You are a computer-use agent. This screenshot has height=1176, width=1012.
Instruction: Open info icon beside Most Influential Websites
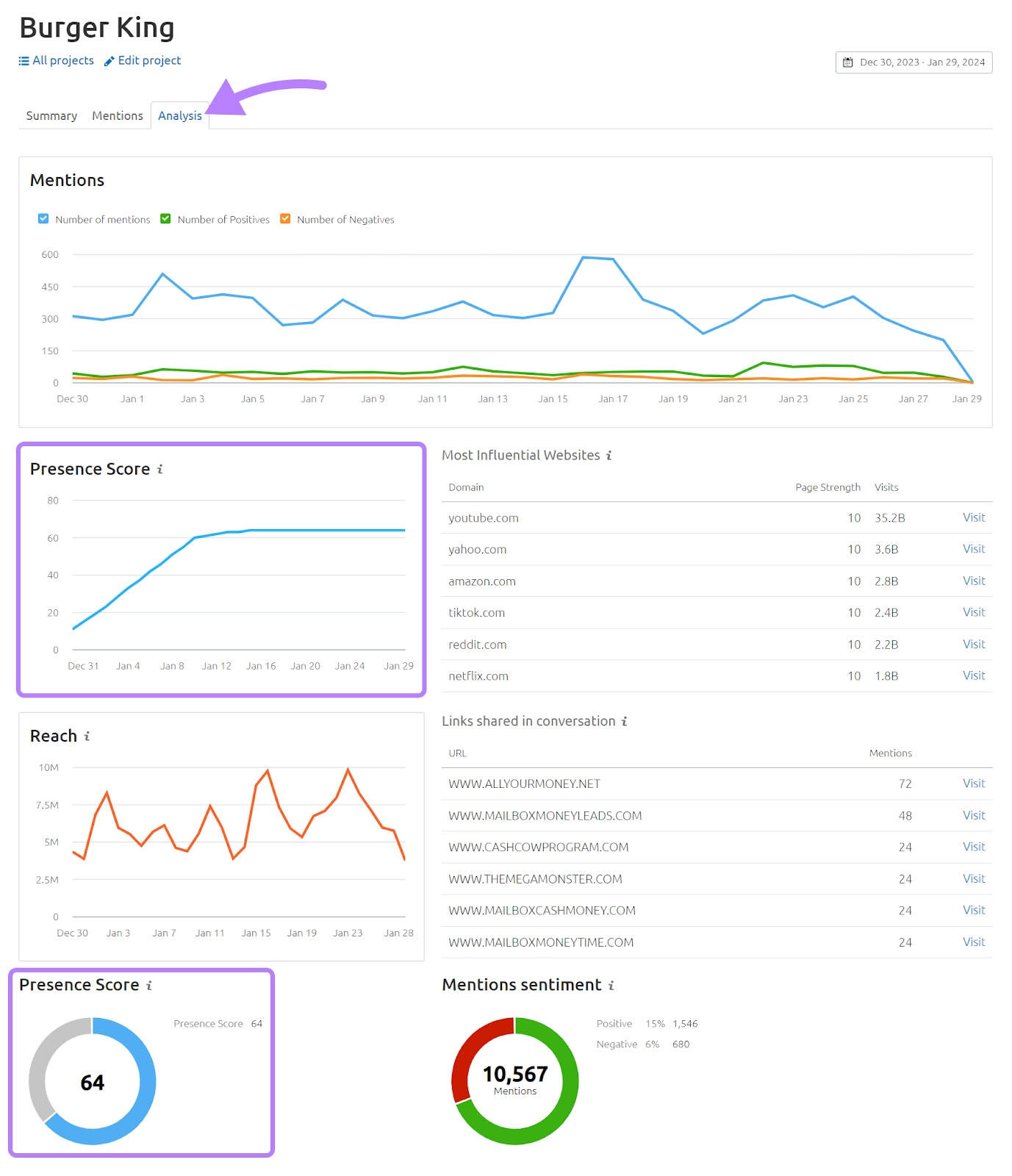click(609, 456)
